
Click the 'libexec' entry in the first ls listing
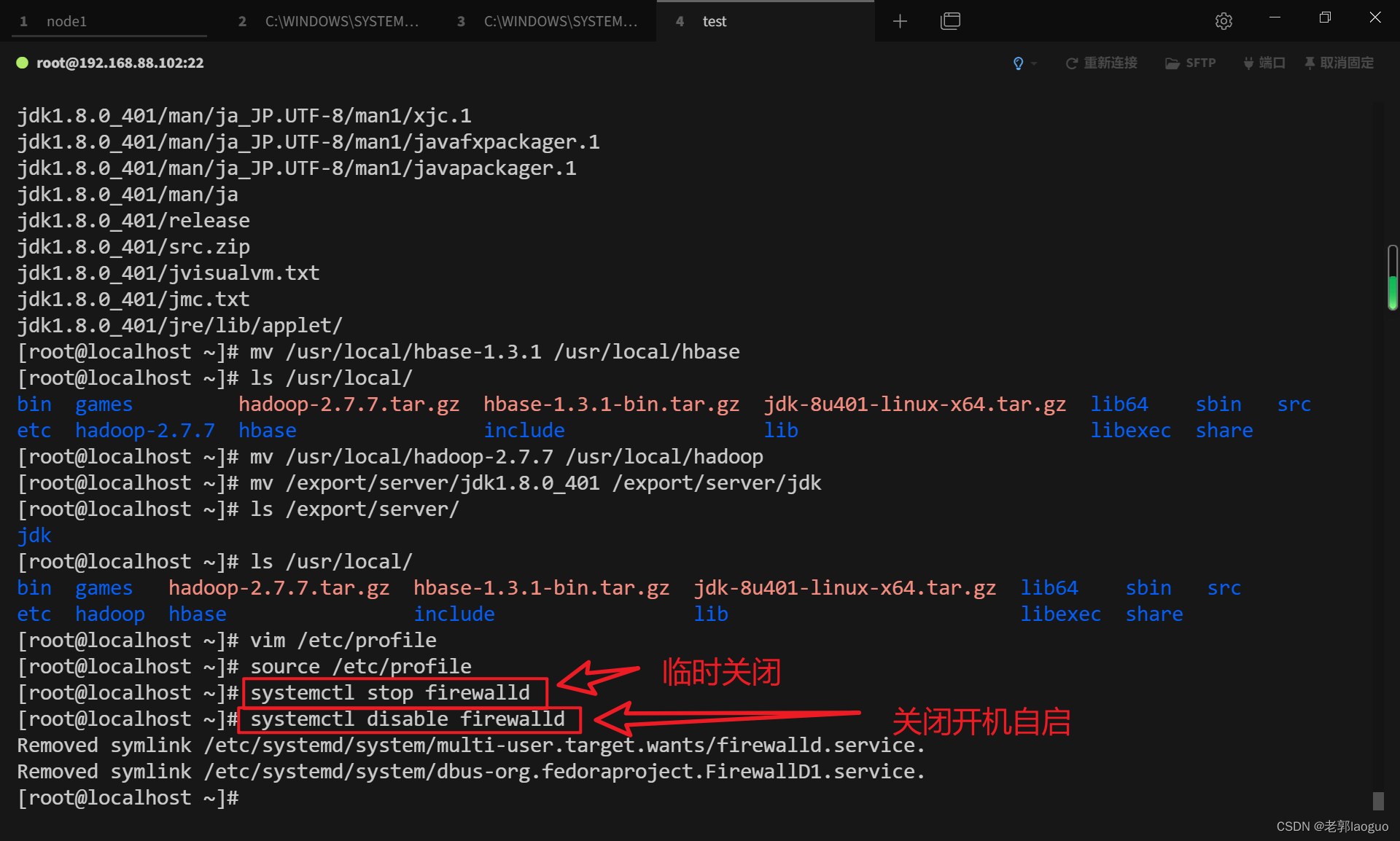pos(1130,430)
